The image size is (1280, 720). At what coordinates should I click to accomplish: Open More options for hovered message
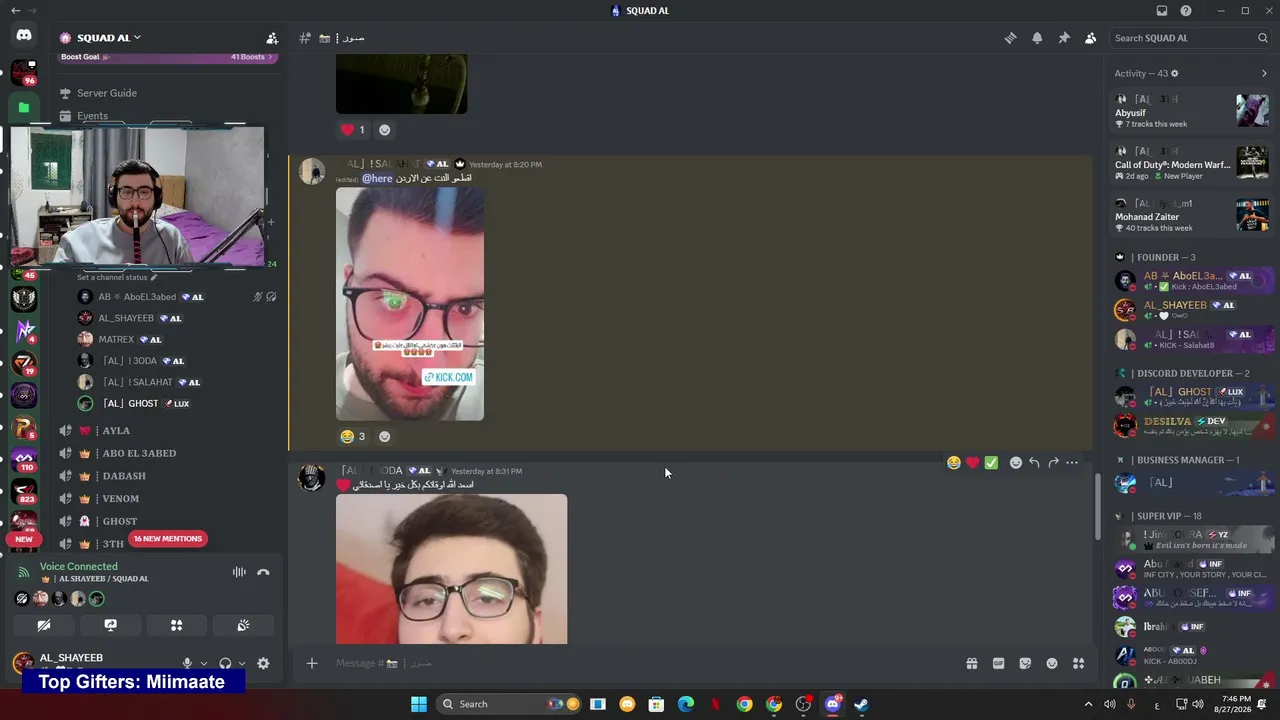(x=1072, y=463)
